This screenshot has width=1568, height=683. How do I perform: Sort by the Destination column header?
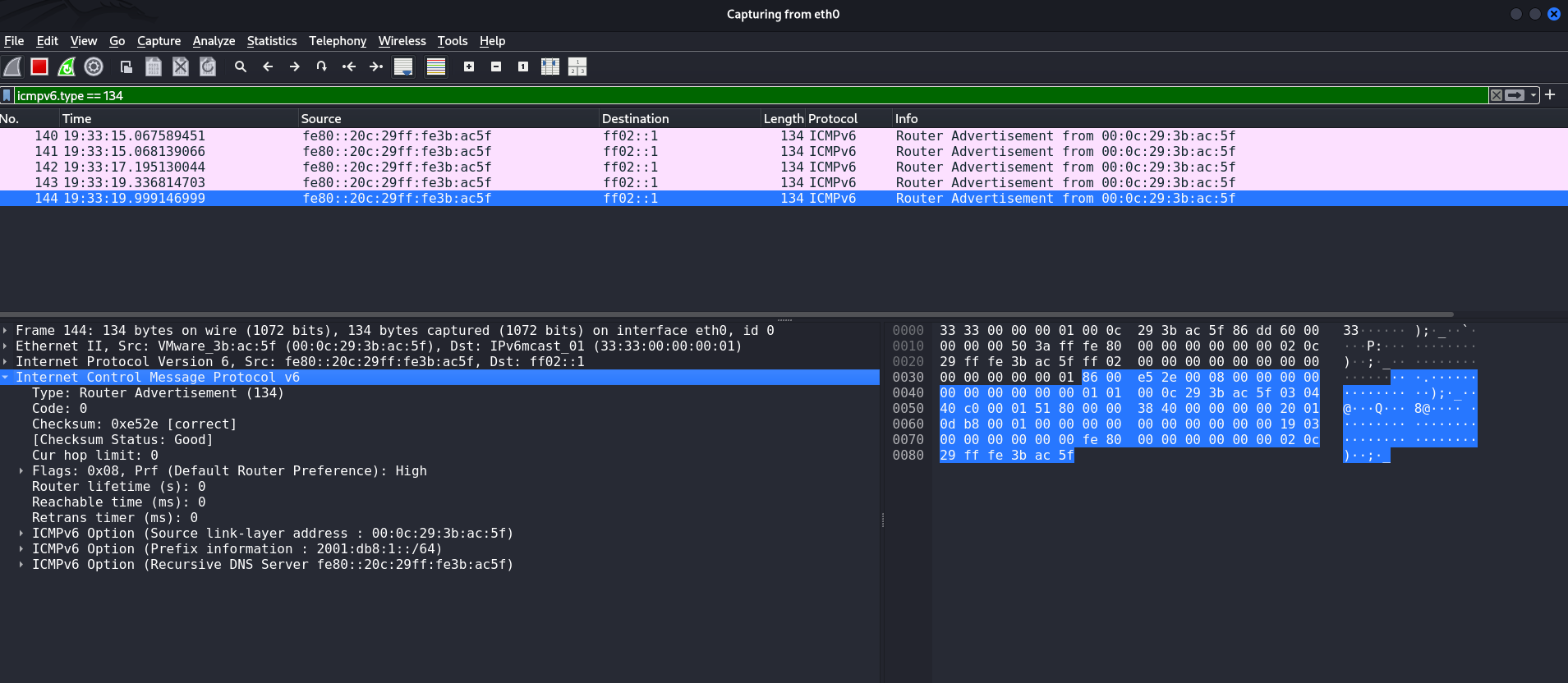[680, 119]
